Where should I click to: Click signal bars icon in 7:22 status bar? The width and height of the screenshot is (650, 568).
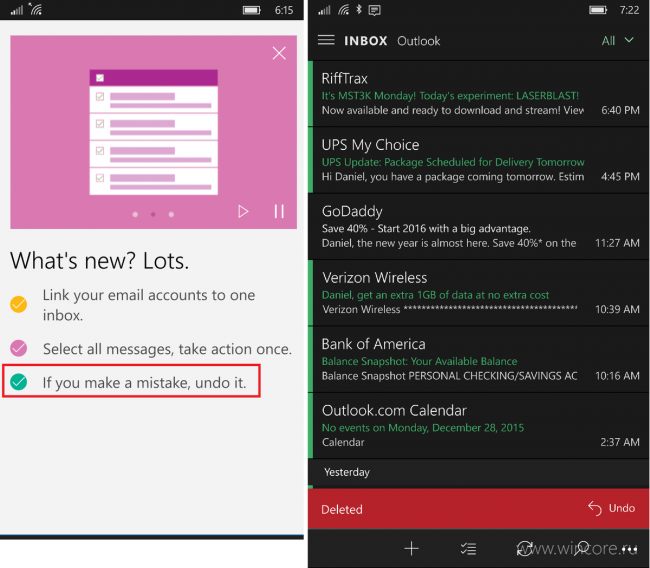324,10
